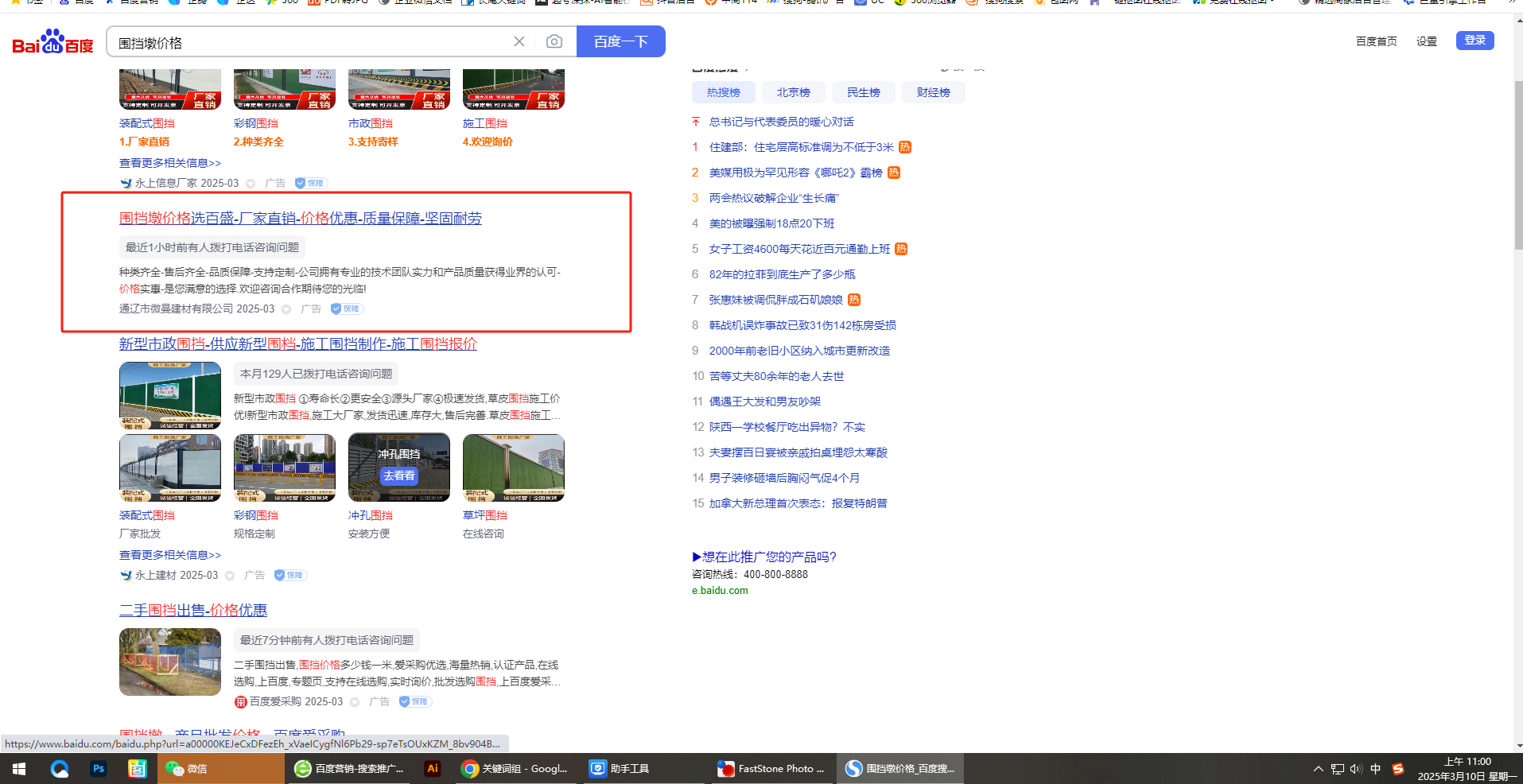The width and height of the screenshot is (1523, 784).
Task: Open the taskbar clock showing 上午 11:00
Action: [x=1467, y=769]
